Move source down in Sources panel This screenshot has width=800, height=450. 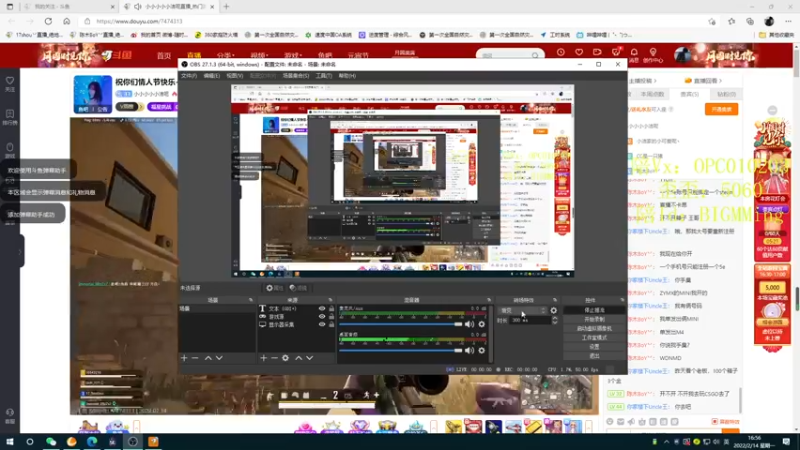tap(310, 358)
